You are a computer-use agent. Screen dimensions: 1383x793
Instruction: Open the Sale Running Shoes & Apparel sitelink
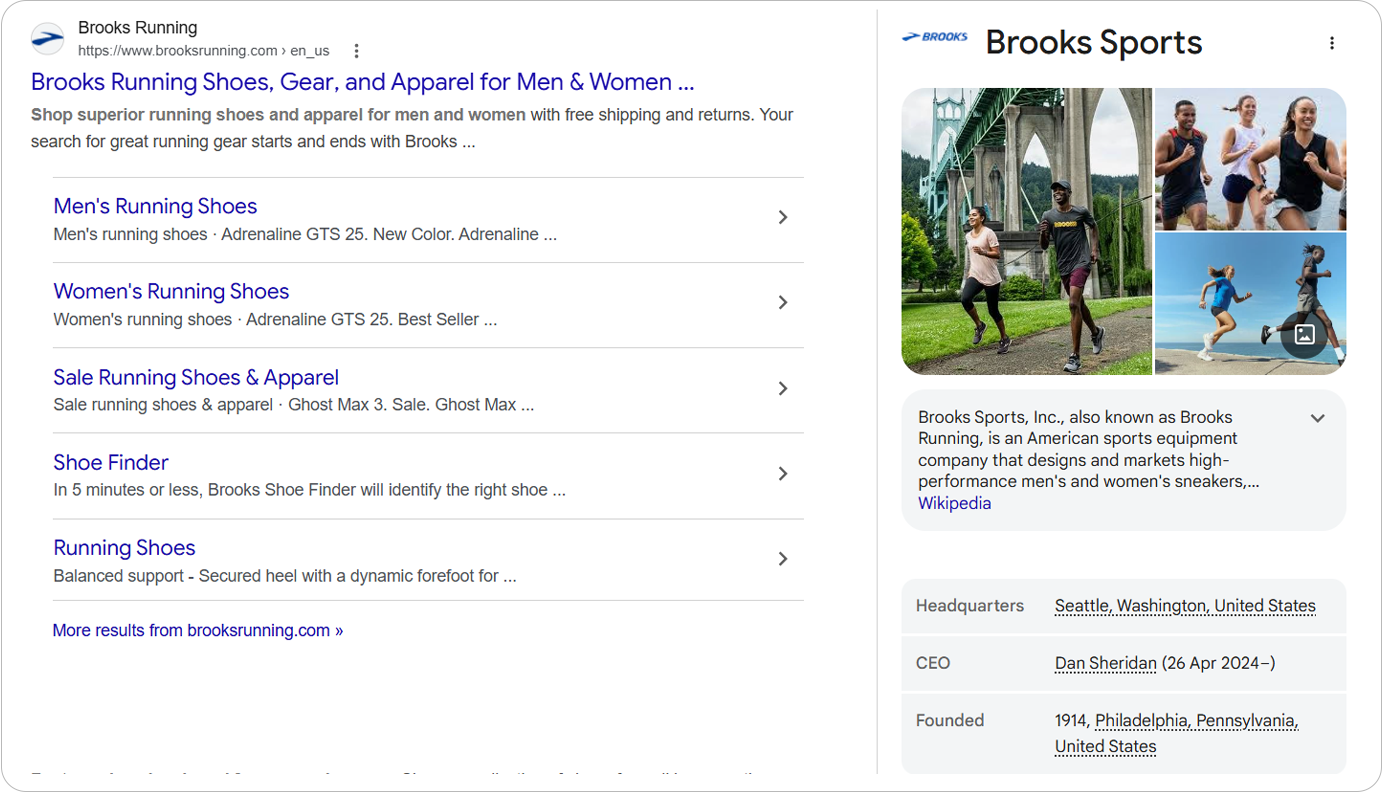tap(196, 377)
